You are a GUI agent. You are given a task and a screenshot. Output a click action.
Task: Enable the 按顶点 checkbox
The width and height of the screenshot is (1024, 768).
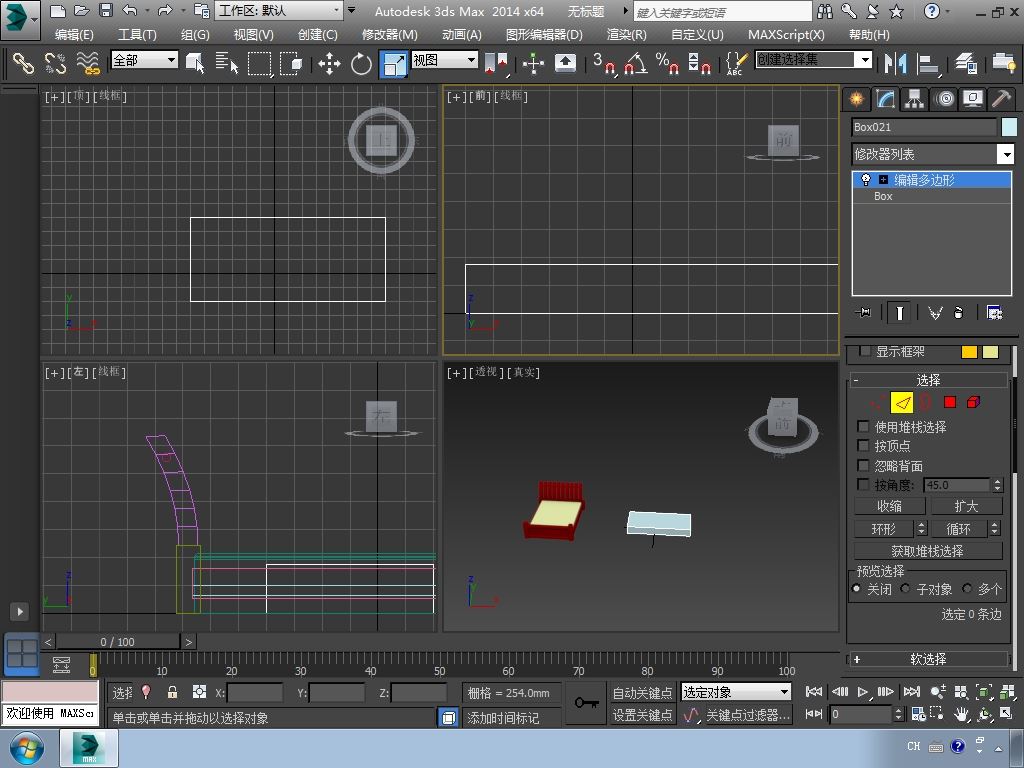[863, 445]
